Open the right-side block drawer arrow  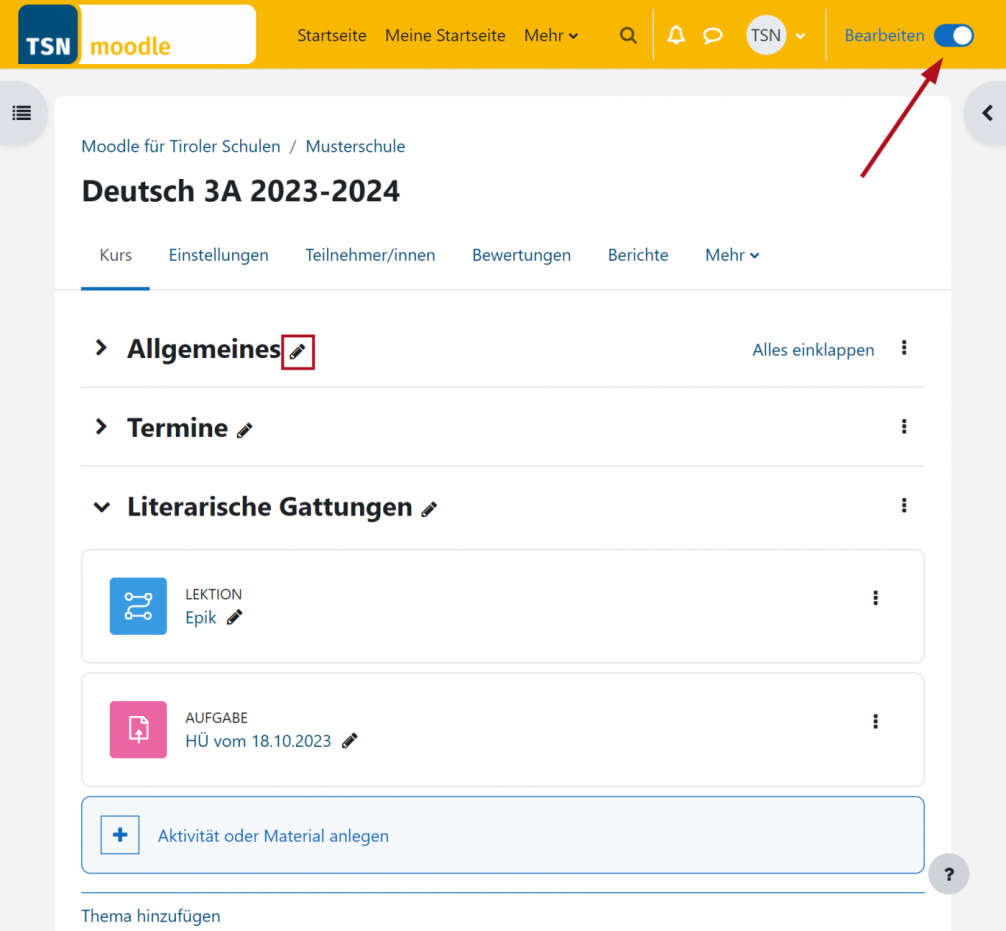[x=985, y=113]
